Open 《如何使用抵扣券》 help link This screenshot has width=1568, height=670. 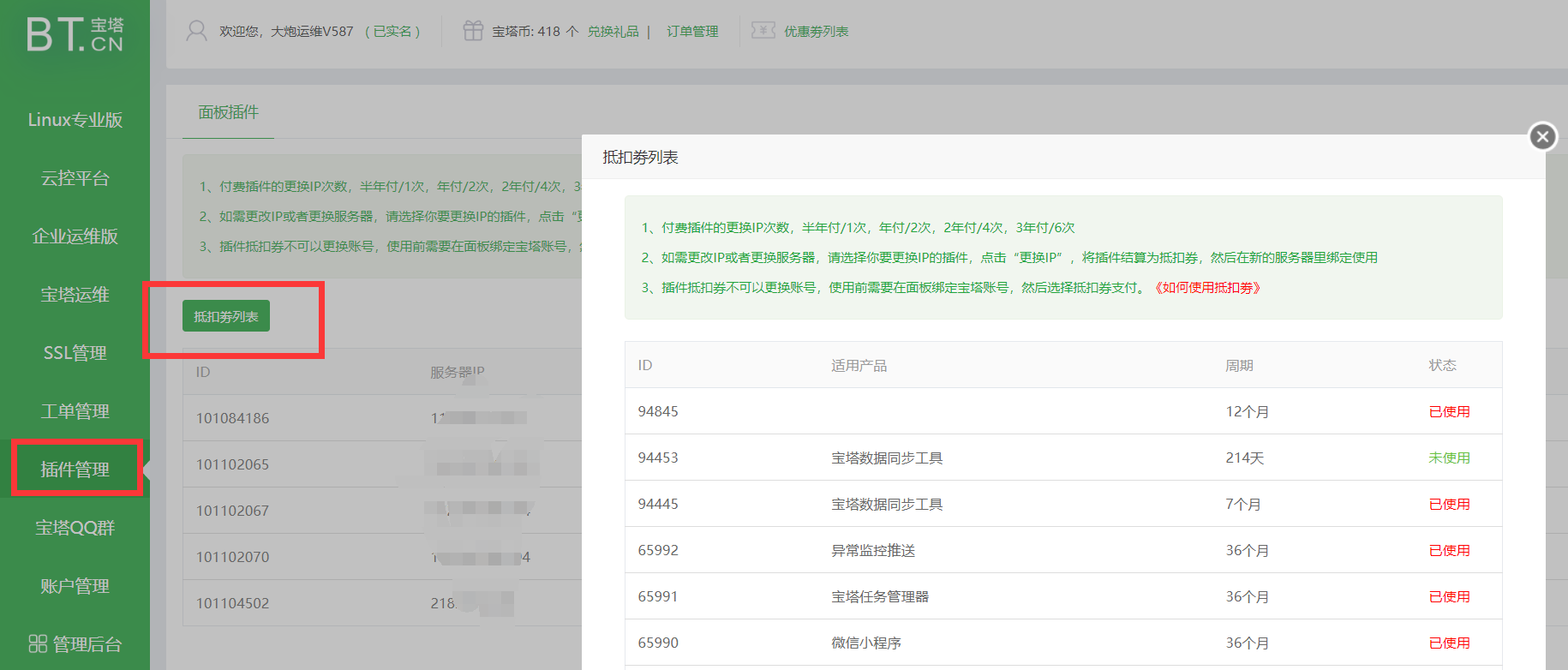click(x=1207, y=288)
